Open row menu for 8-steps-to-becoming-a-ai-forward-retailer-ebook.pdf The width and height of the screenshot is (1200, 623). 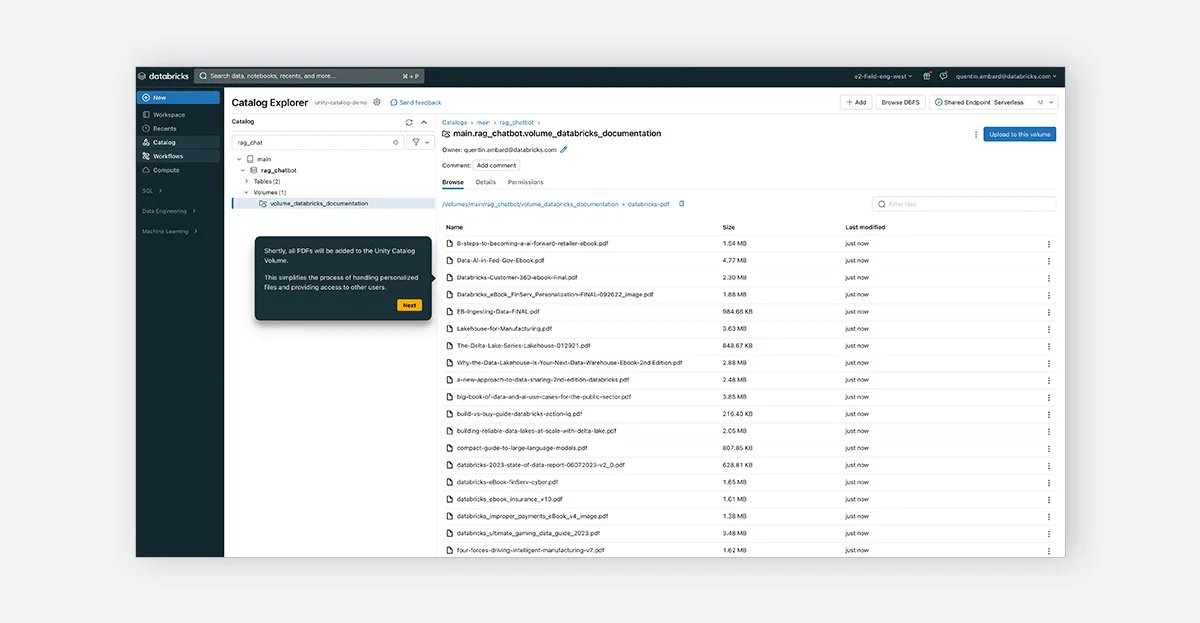tap(1049, 244)
